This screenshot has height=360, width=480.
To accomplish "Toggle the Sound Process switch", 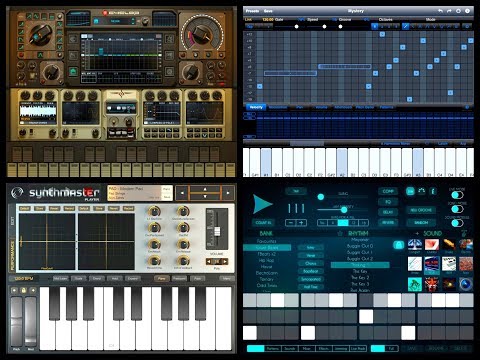I will point(457,223).
